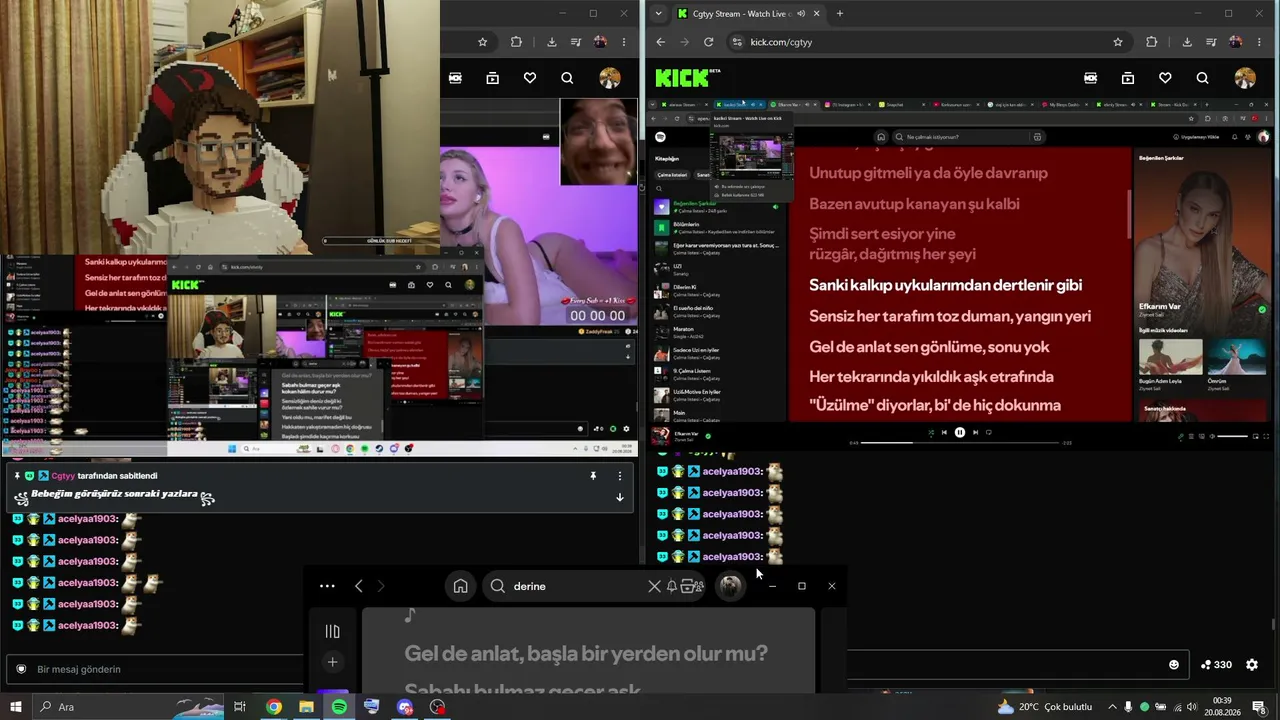Image resolution: width=1280 pixels, height=720 pixels.
Task: Mute the Cgtyy Stream tab audio icon
Action: click(801, 14)
